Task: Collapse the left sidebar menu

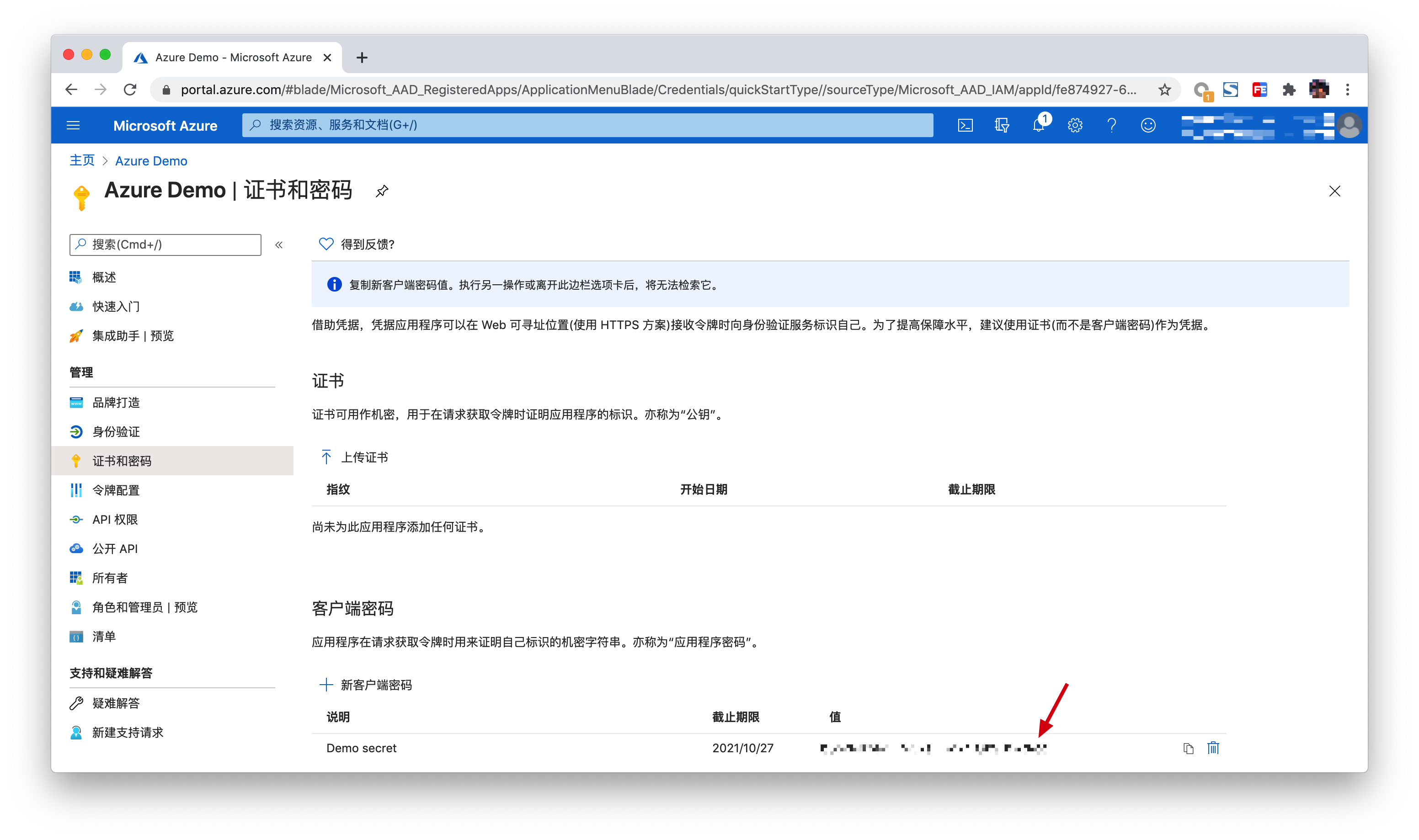Action: 279,245
